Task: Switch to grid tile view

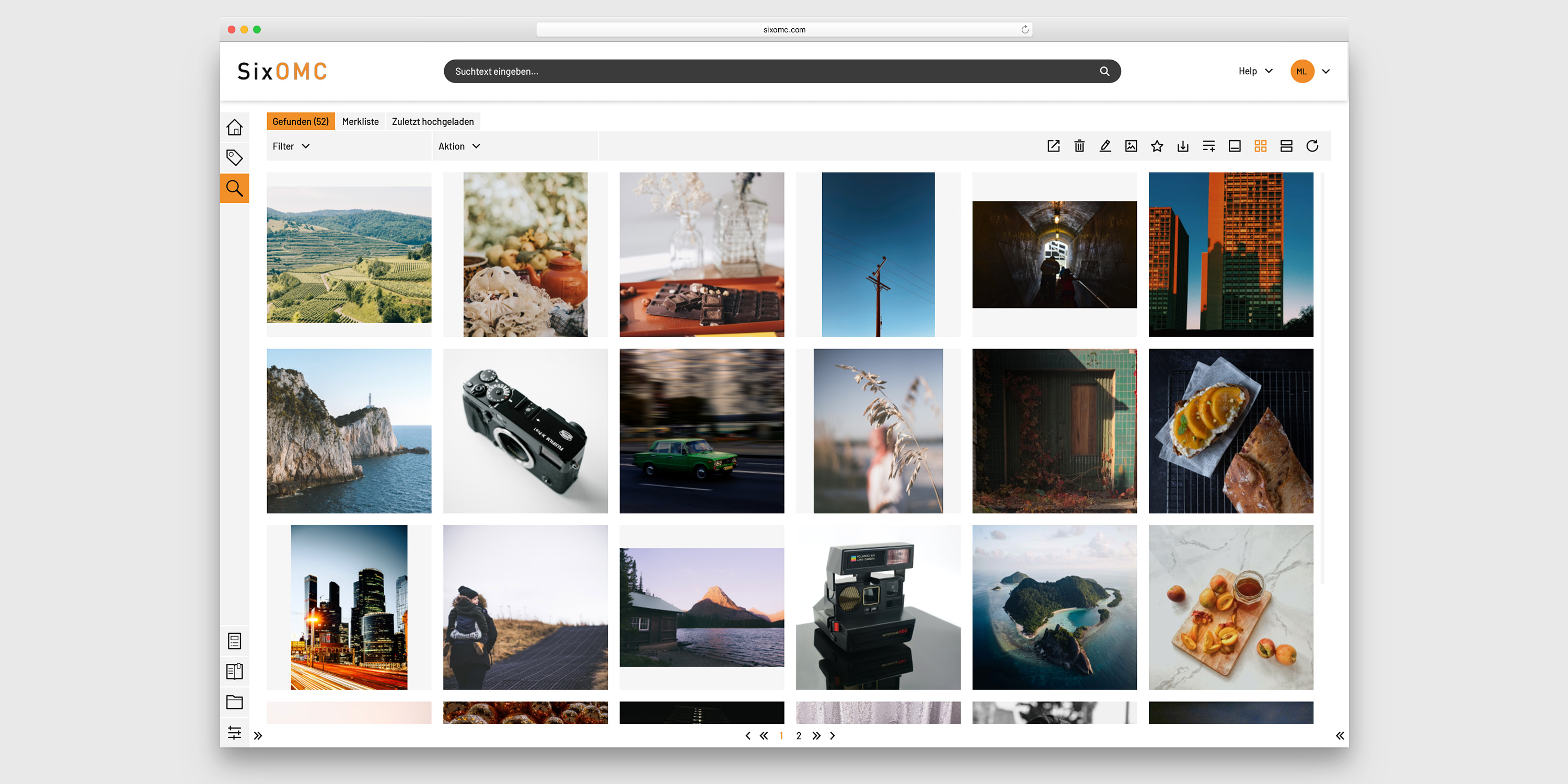Action: pos(1261,146)
